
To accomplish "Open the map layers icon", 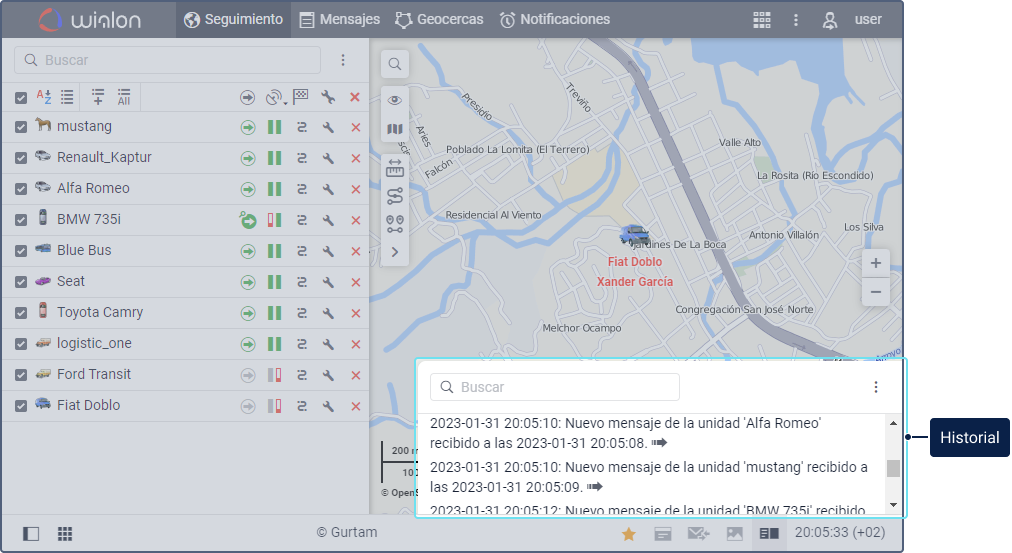I will pos(395,130).
